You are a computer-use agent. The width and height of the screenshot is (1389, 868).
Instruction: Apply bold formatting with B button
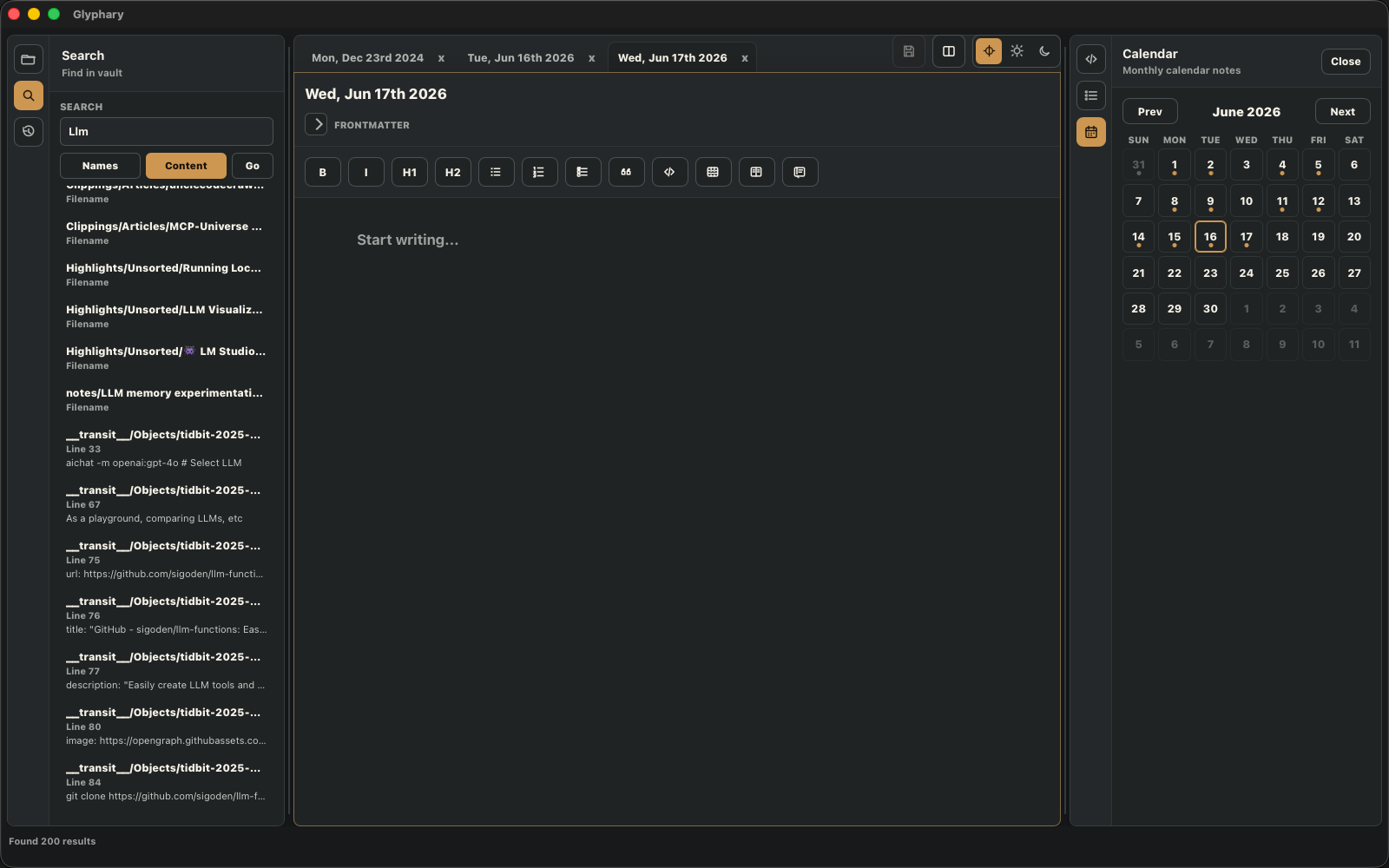coord(323,172)
